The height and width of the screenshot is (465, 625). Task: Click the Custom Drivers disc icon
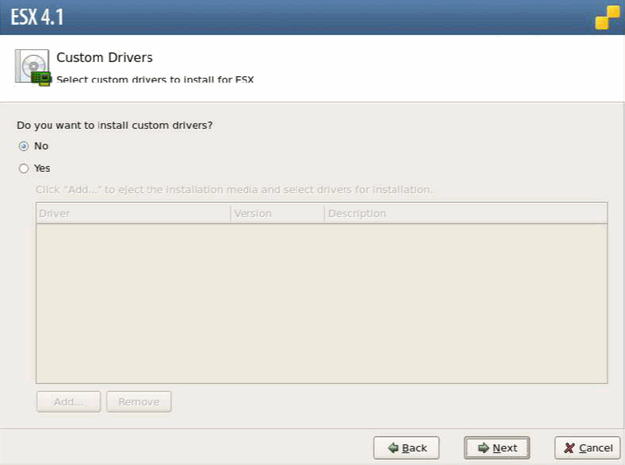[x=32, y=66]
